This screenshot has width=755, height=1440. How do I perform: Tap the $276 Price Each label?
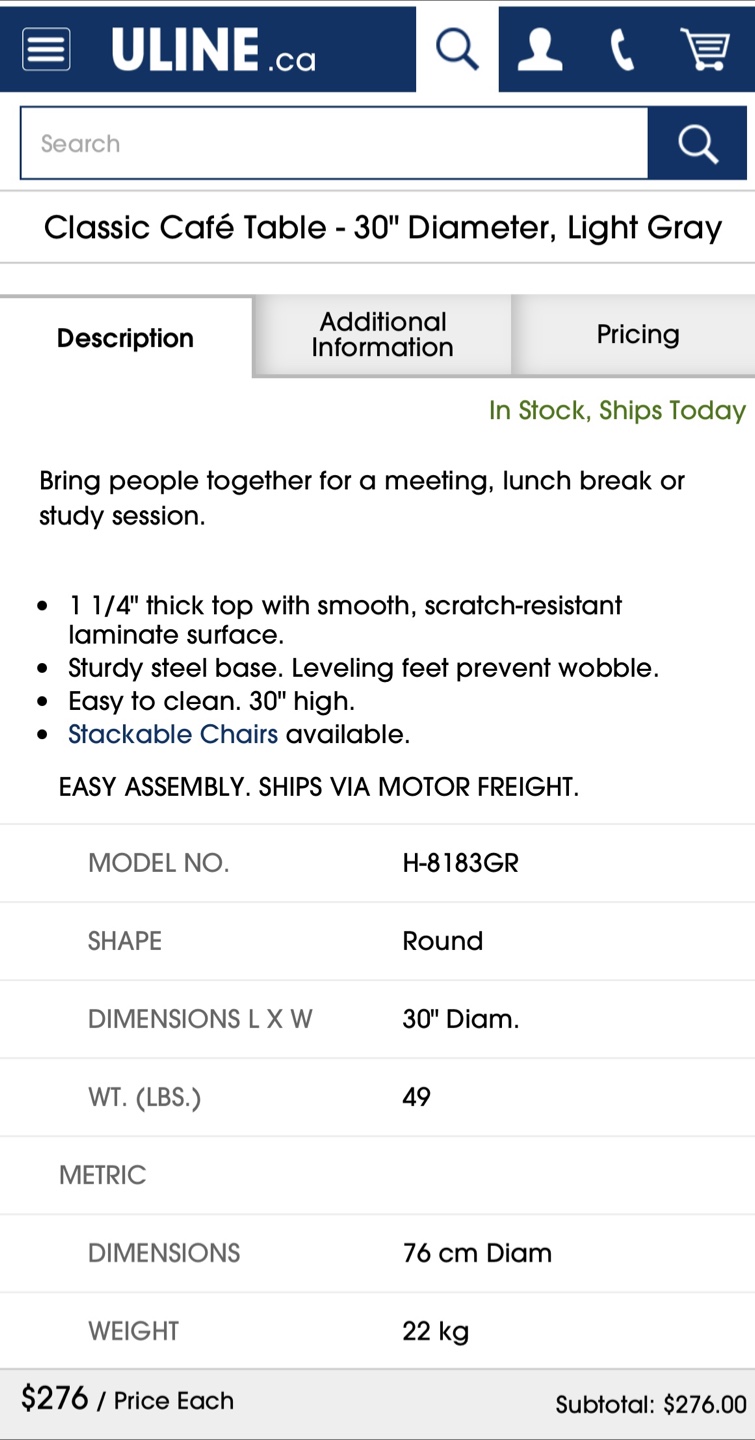(x=127, y=1399)
